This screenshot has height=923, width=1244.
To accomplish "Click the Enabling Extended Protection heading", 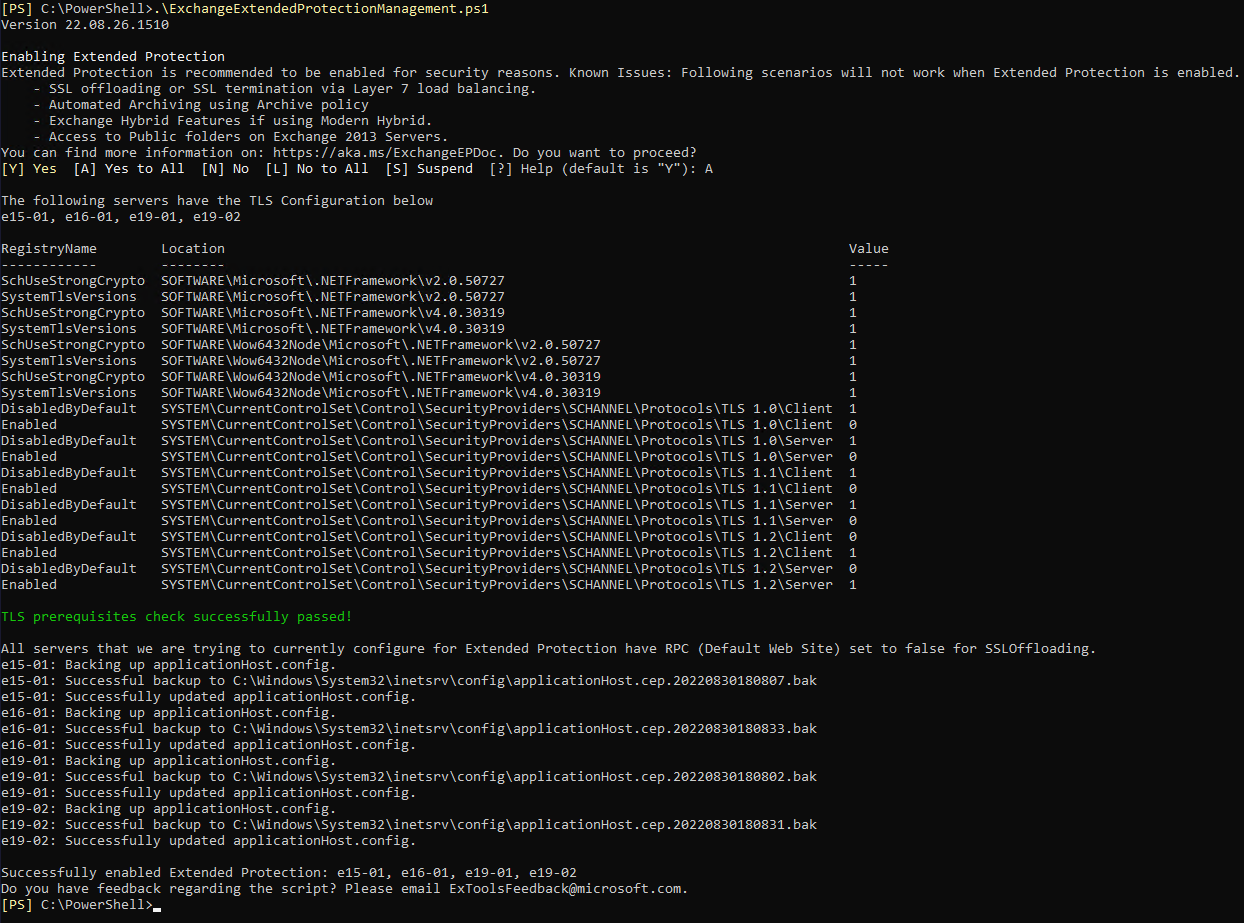I will (x=113, y=57).
